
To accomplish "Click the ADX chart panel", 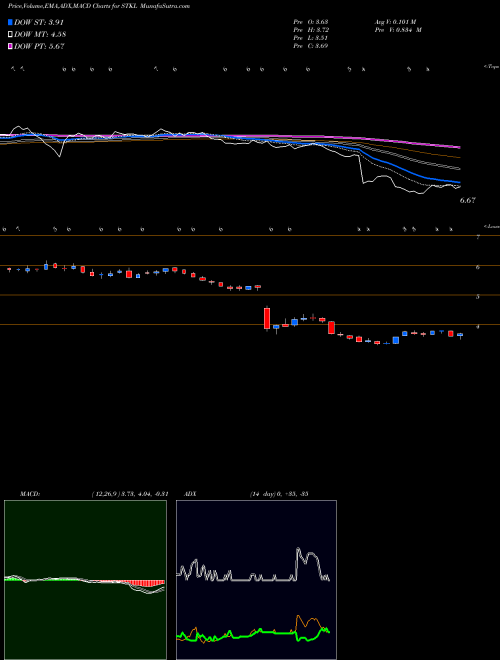I will coord(256,580).
